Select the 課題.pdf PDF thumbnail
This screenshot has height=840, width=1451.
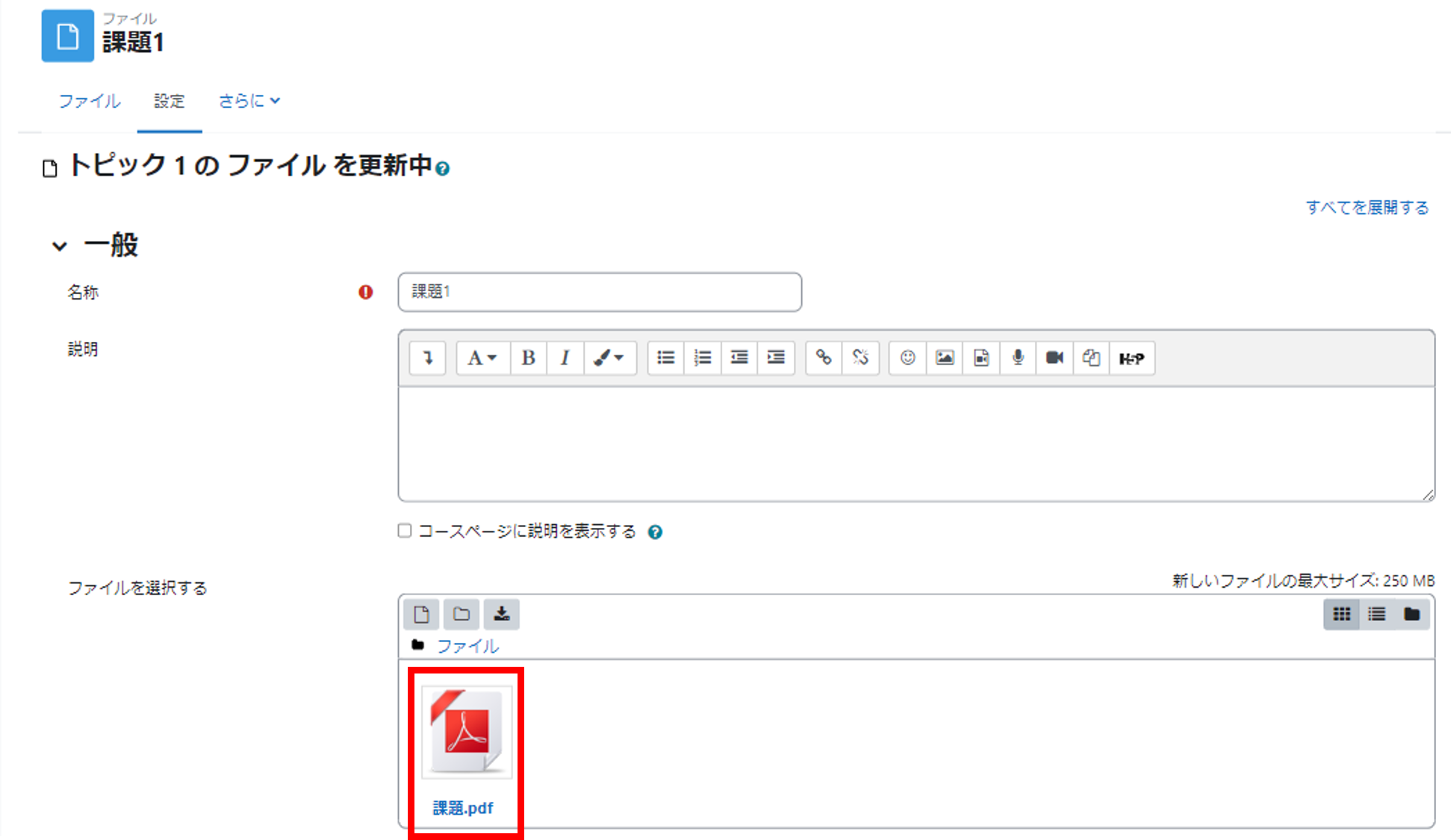coord(467,732)
